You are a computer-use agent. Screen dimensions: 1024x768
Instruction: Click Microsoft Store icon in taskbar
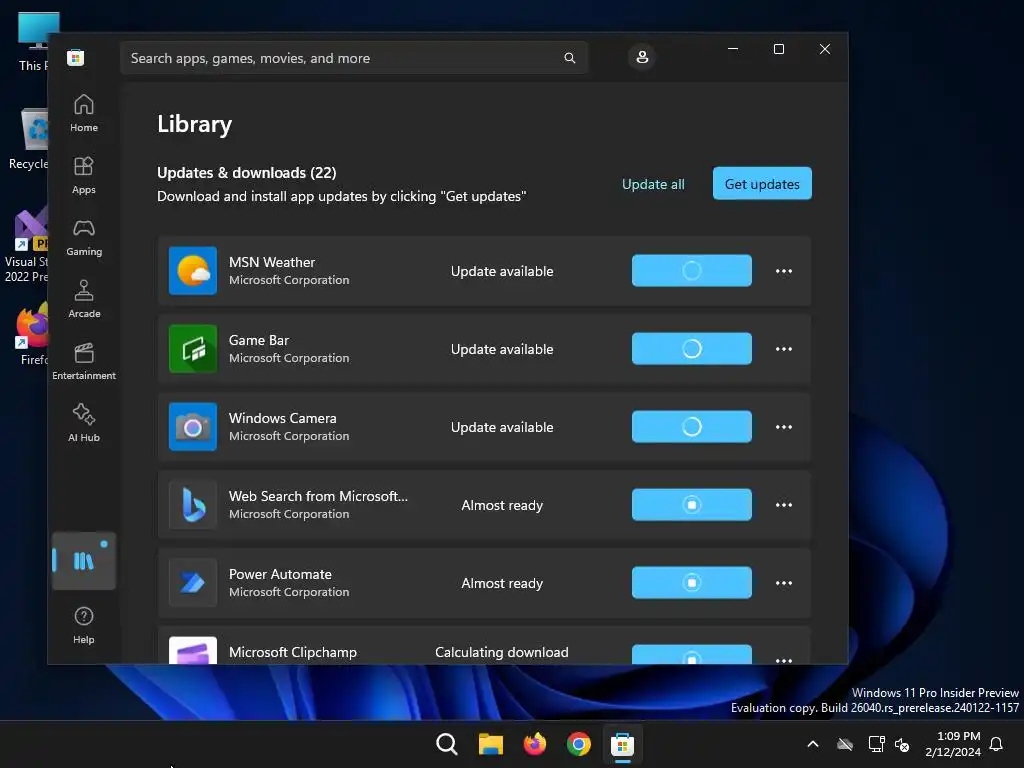622,744
